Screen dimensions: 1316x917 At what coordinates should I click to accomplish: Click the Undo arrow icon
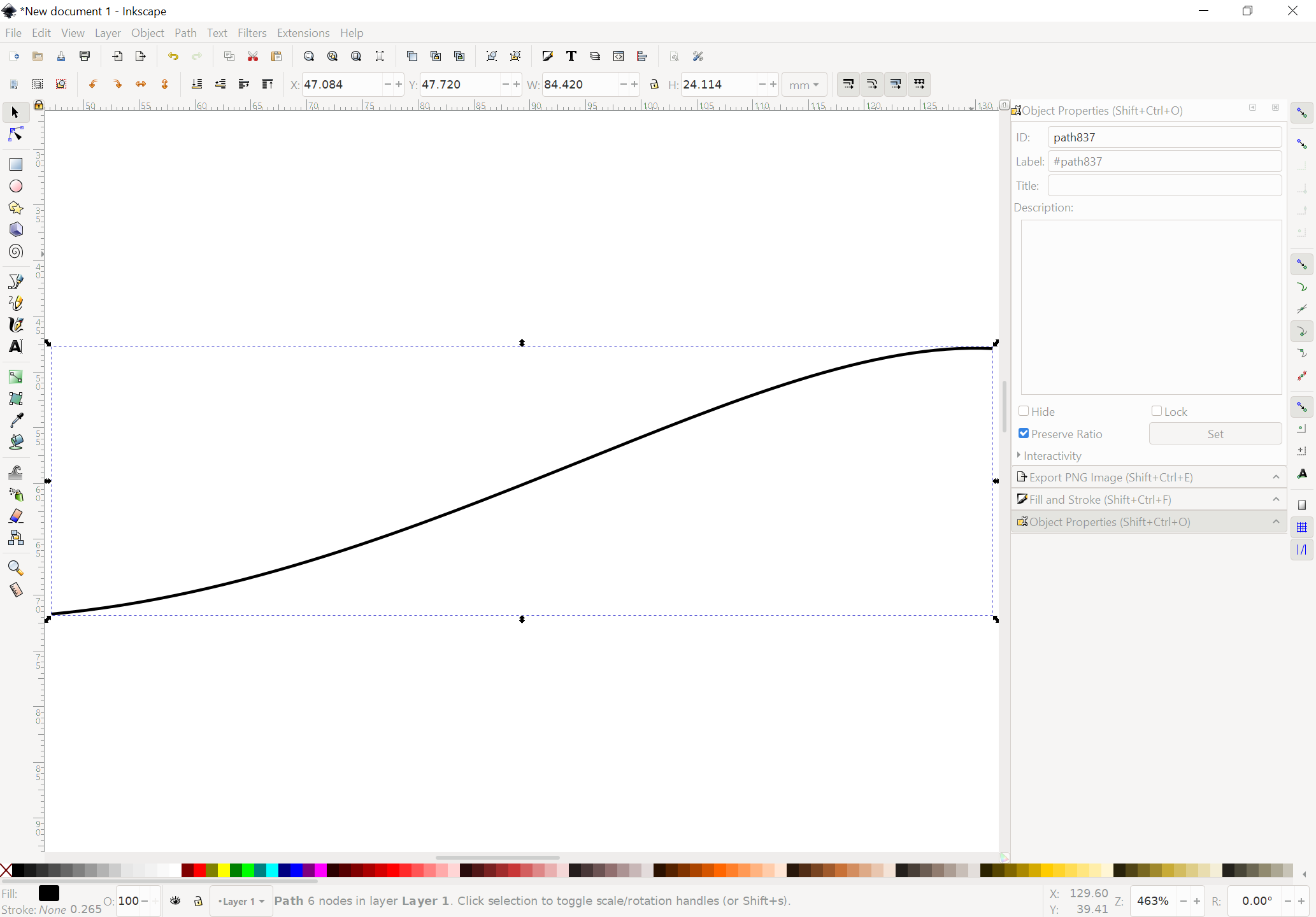[x=173, y=56]
